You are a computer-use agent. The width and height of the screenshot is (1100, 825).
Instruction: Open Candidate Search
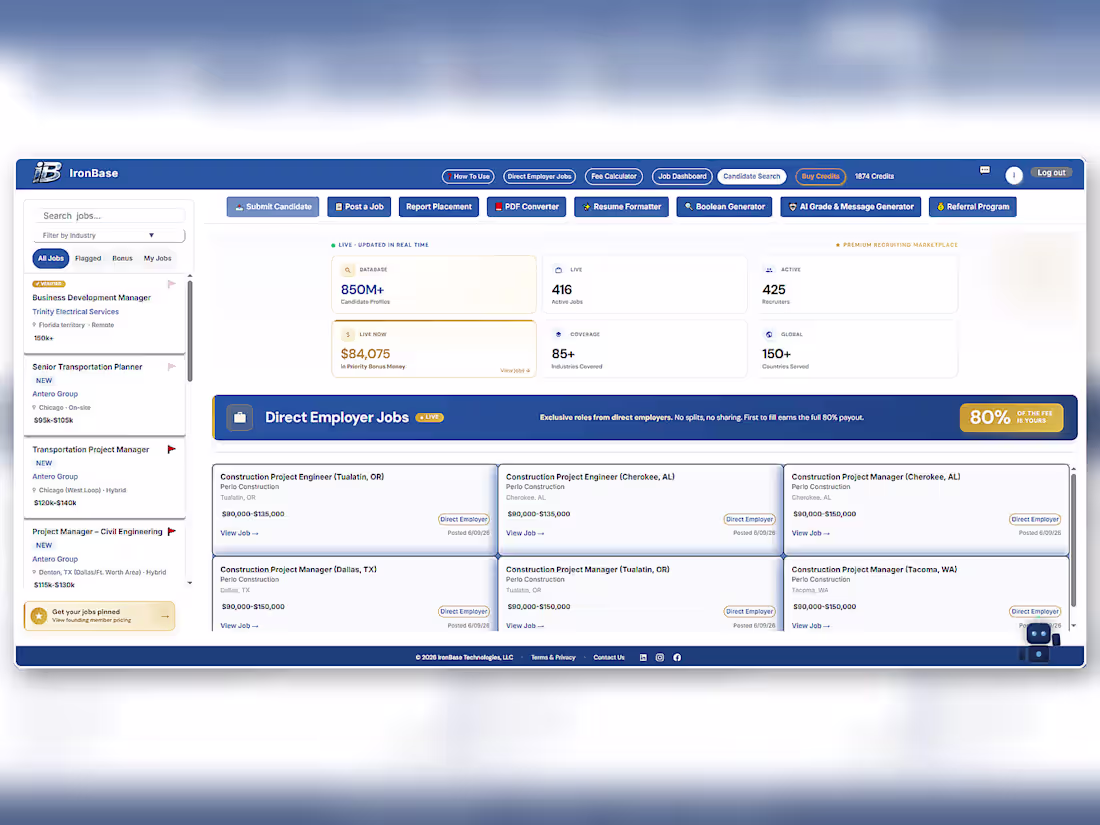(751, 177)
